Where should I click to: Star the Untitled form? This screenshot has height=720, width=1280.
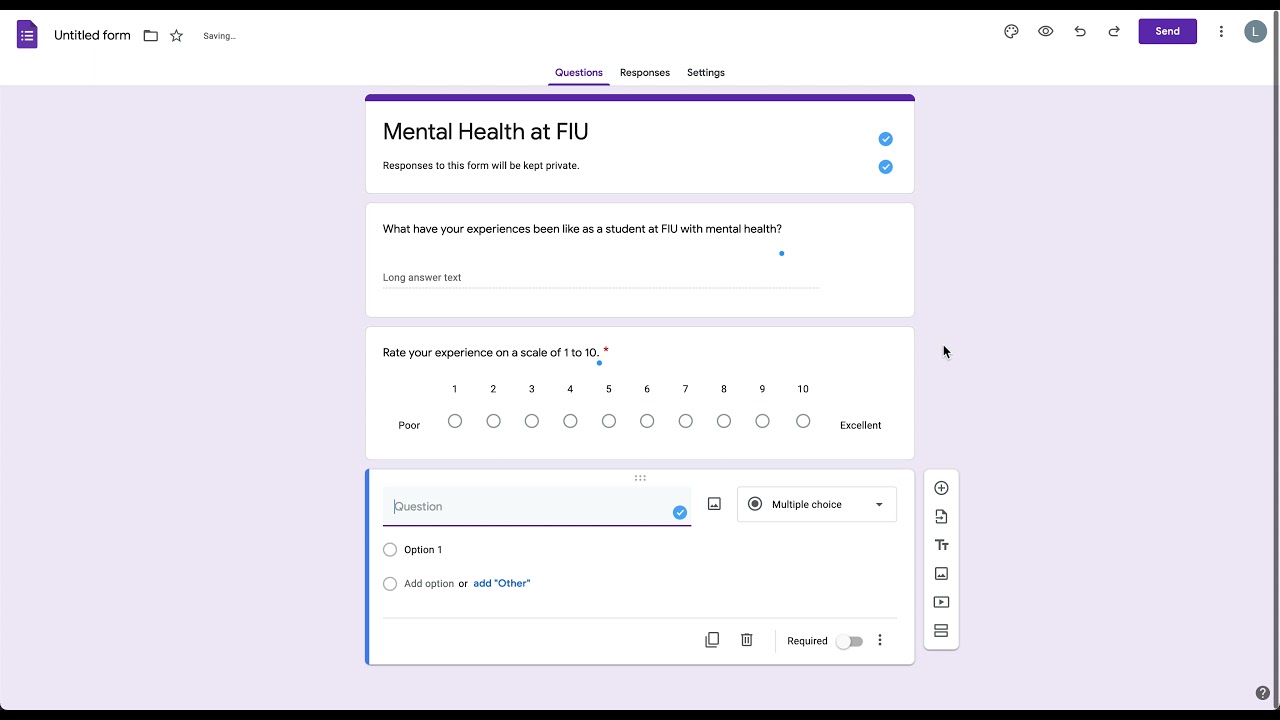[177, 36]
